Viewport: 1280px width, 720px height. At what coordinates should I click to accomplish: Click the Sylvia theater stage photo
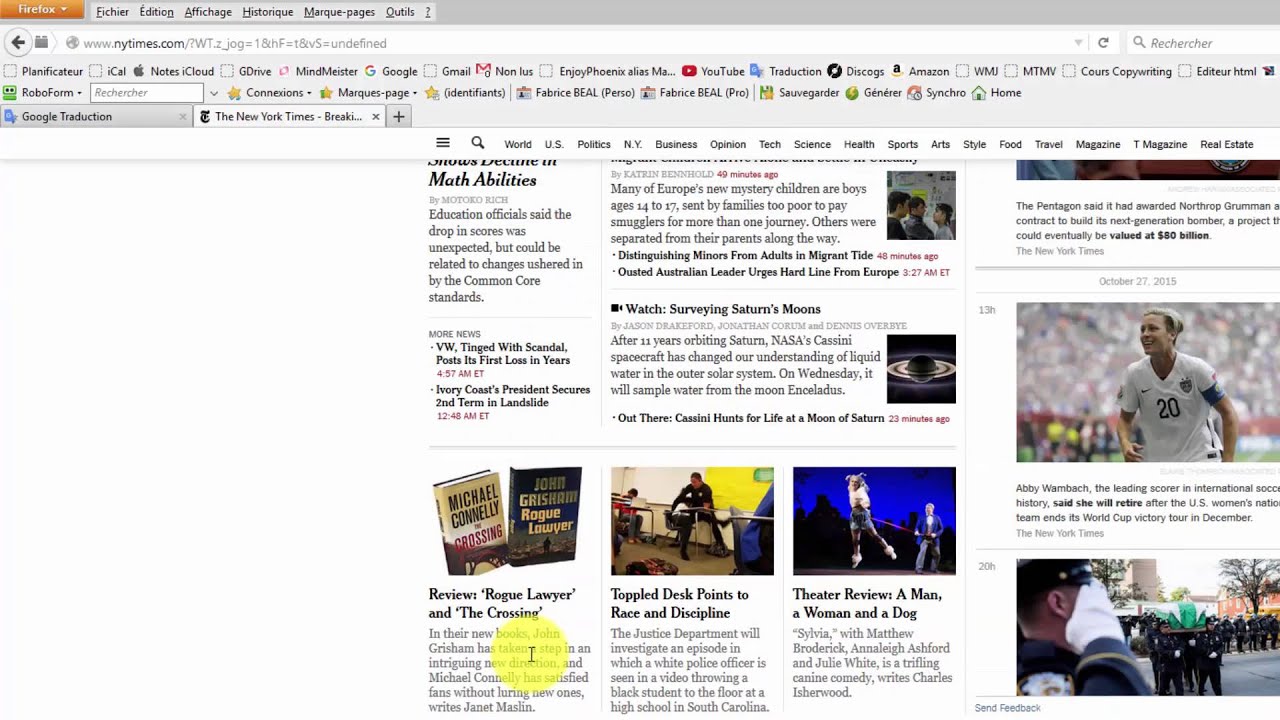tap(874, 521)
